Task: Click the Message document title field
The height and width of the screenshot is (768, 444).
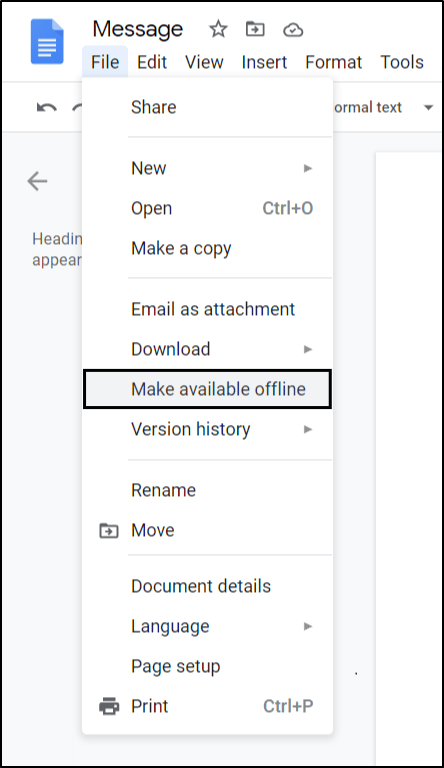Action: click(138, 29)
